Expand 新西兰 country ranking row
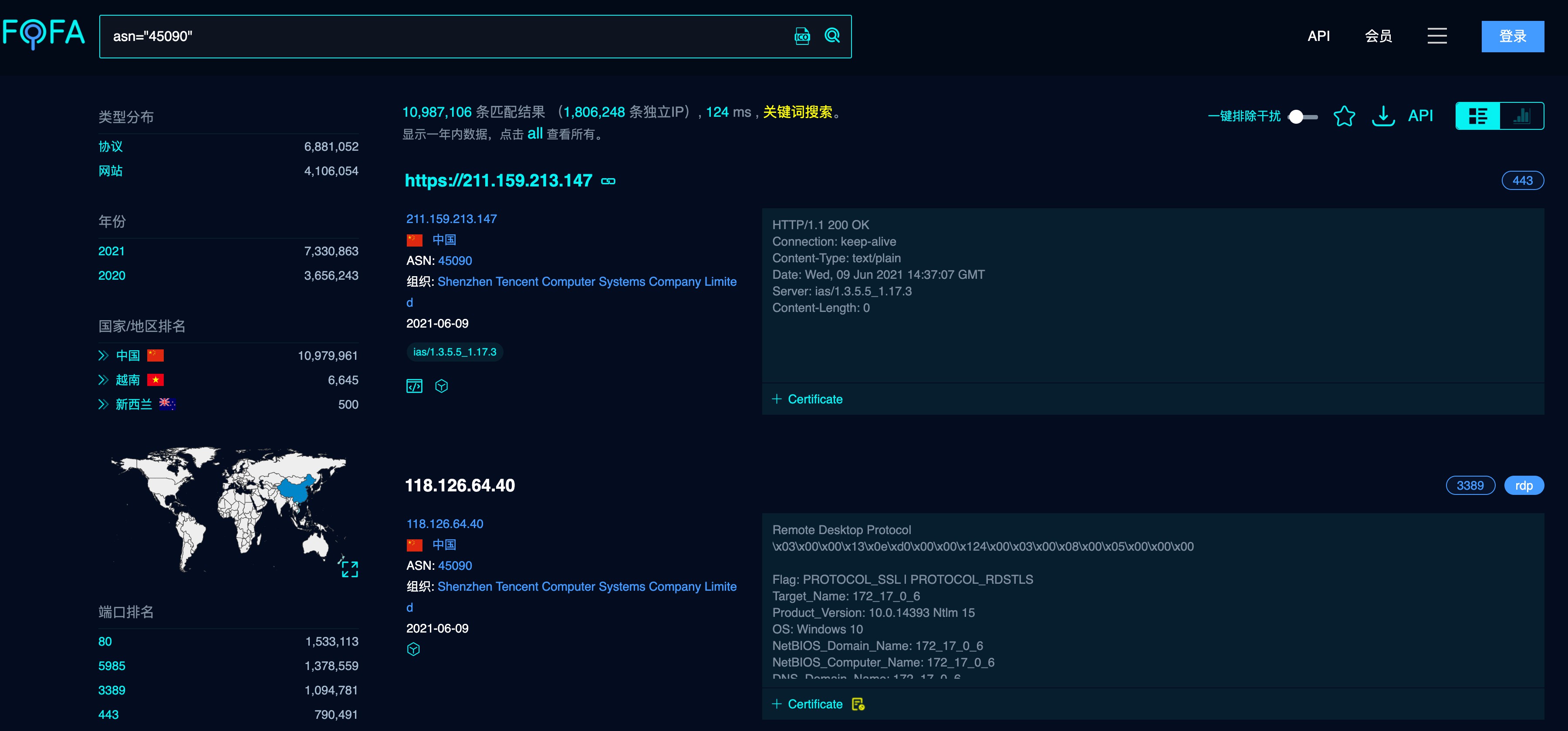 point(104,404)
